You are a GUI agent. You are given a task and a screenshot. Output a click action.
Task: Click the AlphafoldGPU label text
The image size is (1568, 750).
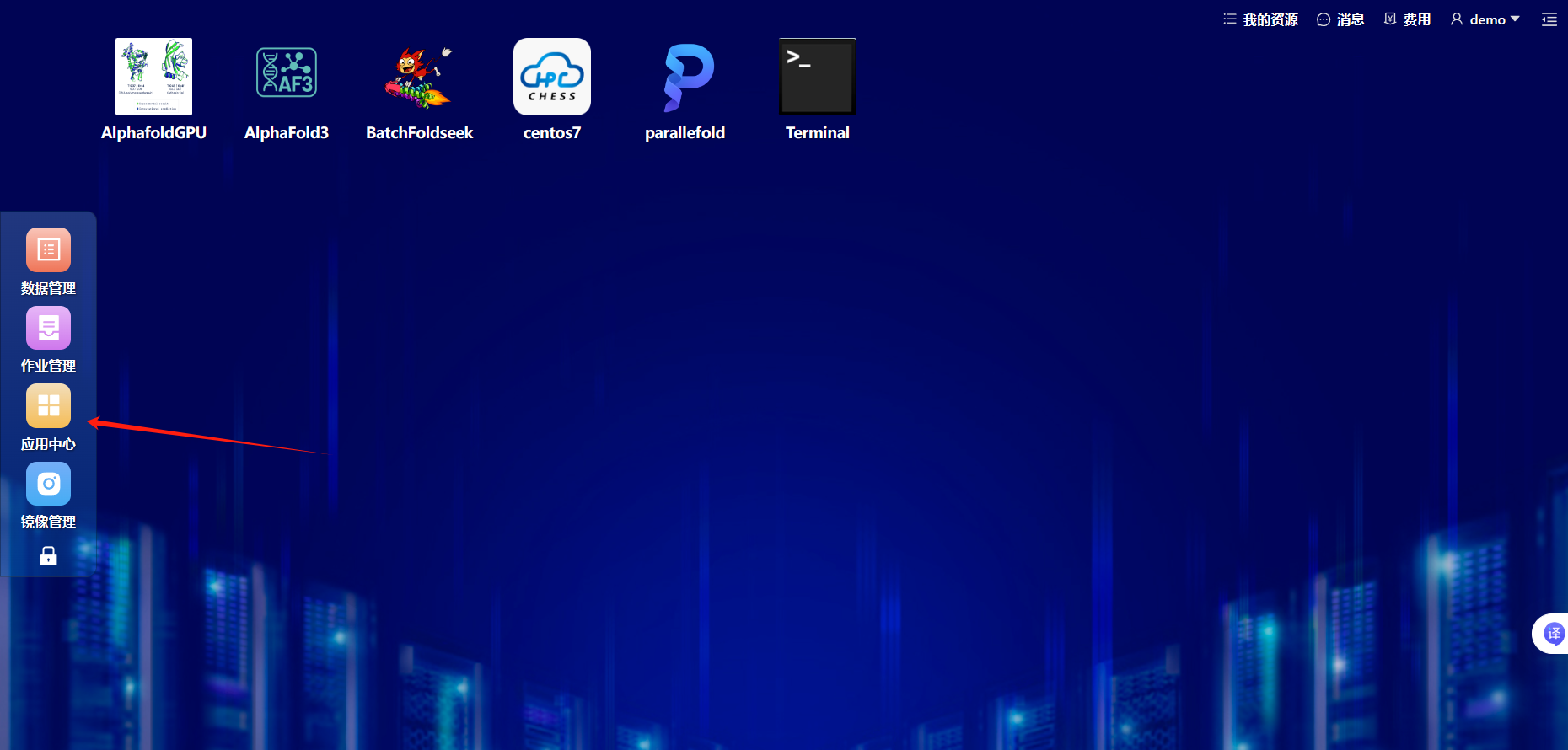pos(153,132)
